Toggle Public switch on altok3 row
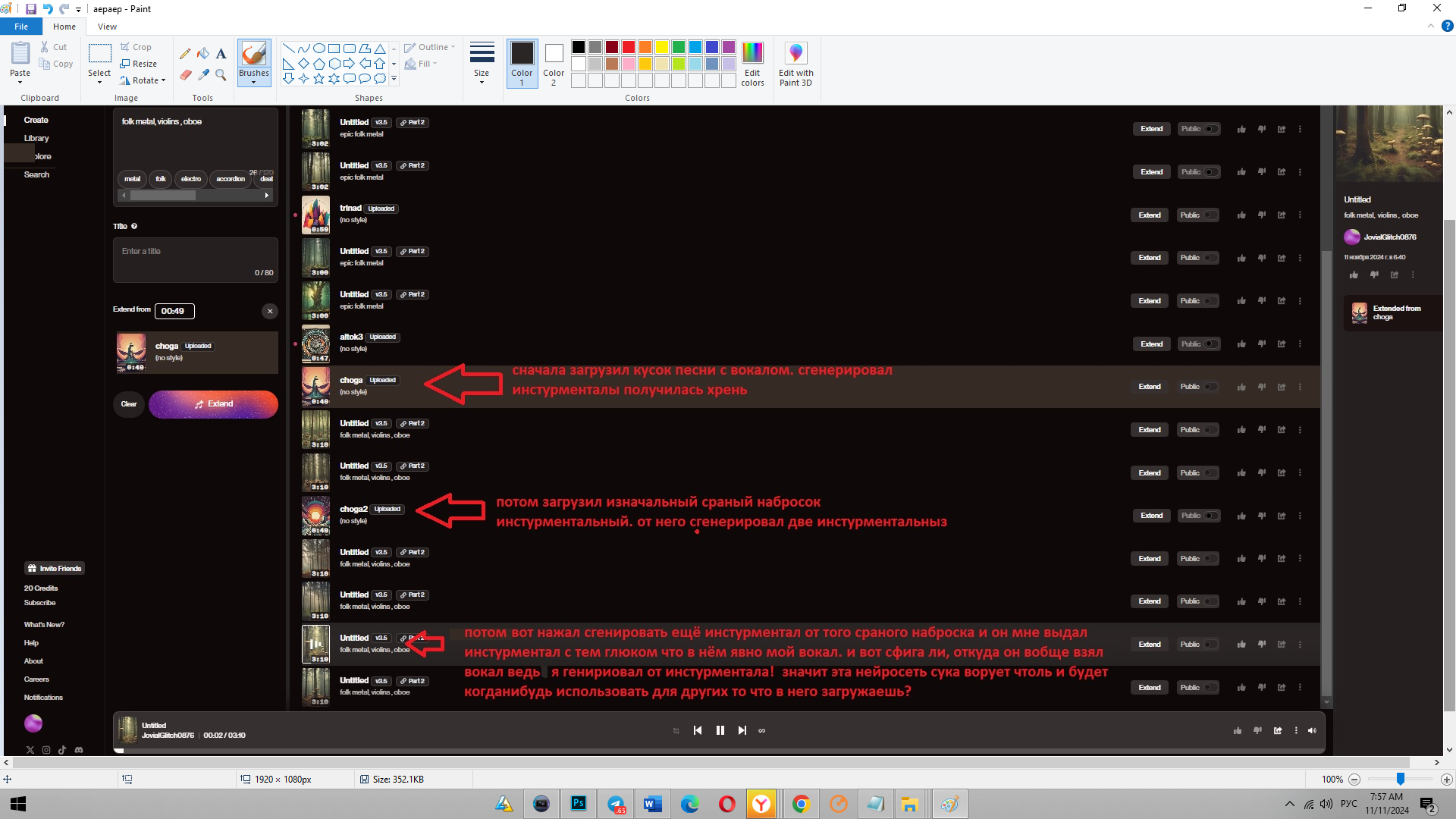The height and width of the screenshot is (819, 1456). coord(1211,344)
